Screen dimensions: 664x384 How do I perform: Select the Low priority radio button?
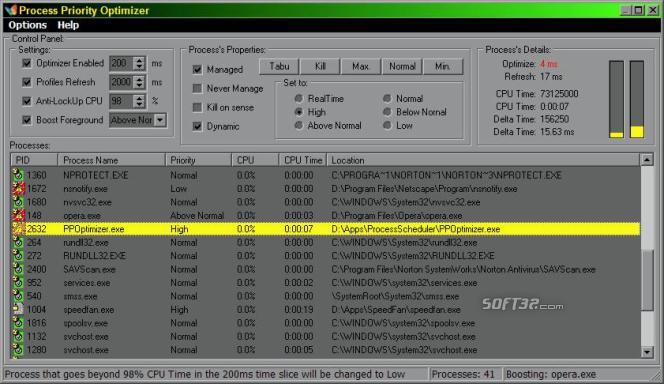pos(387,126)
